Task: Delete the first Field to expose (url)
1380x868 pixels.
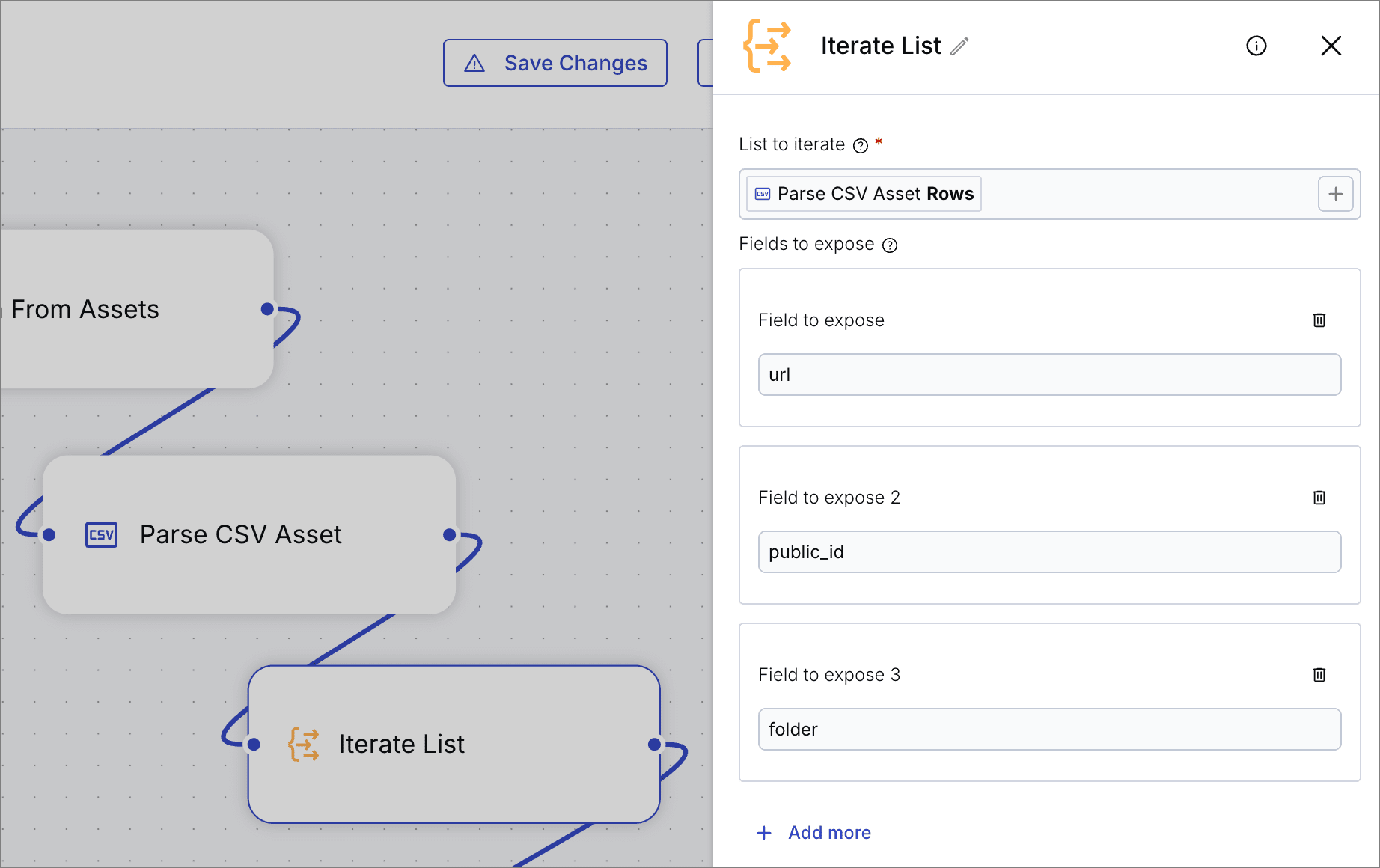Action: [1319, 320]
